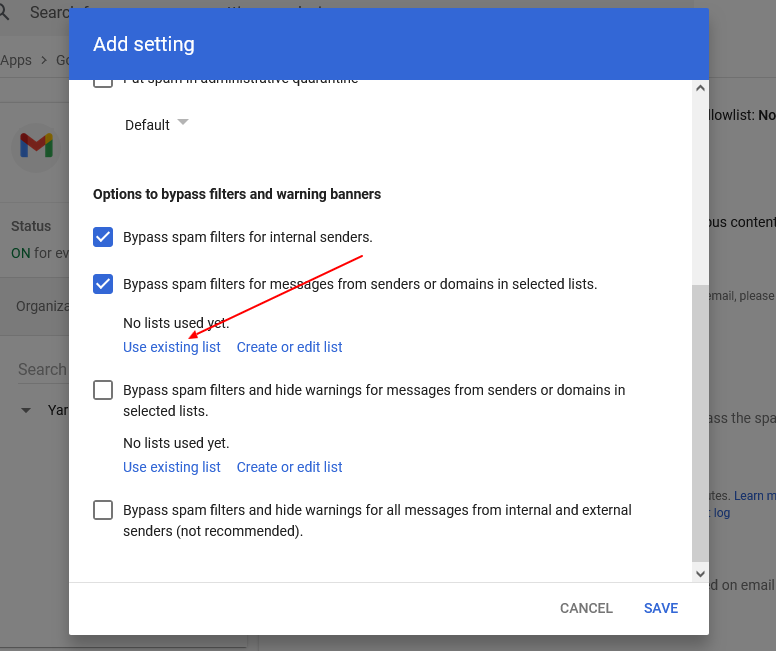Expand the Yar organization tree arrow

coord(26,410)
